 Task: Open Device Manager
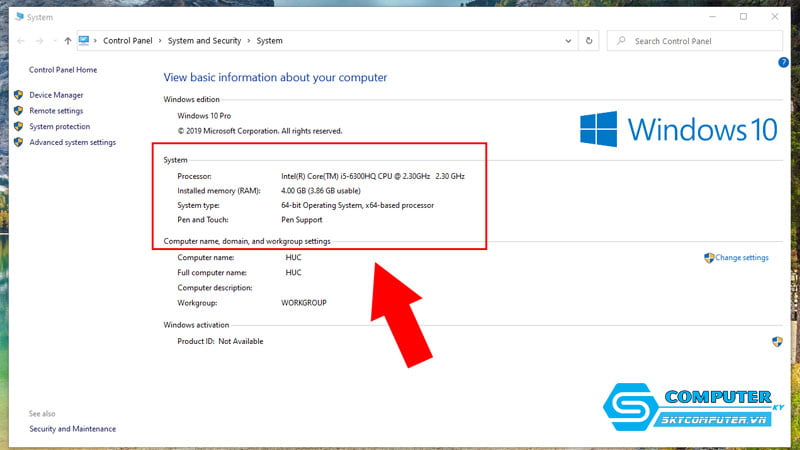pos(56,95)
